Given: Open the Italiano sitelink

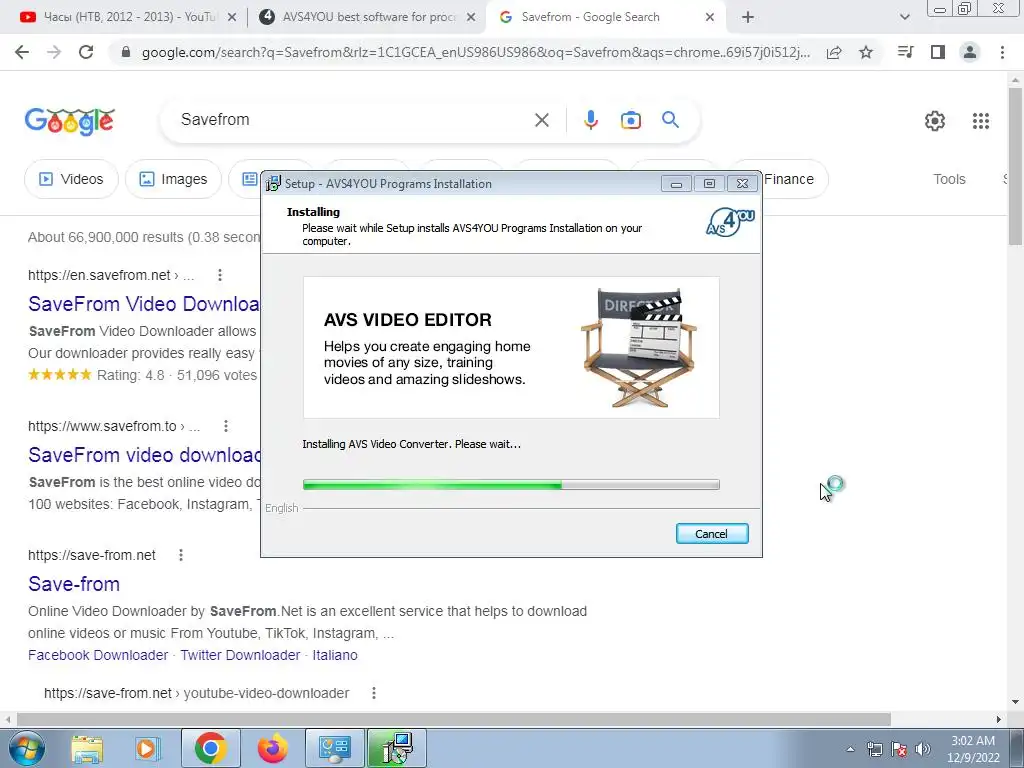Looking at the screenshot, I should [x=335, y=655].
